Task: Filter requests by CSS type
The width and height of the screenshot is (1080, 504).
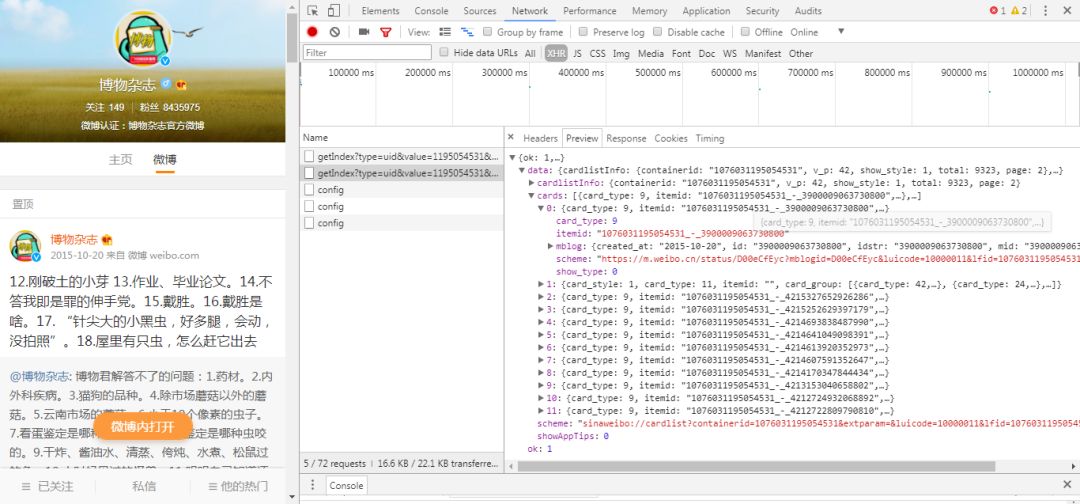Action: pos(597,53)
